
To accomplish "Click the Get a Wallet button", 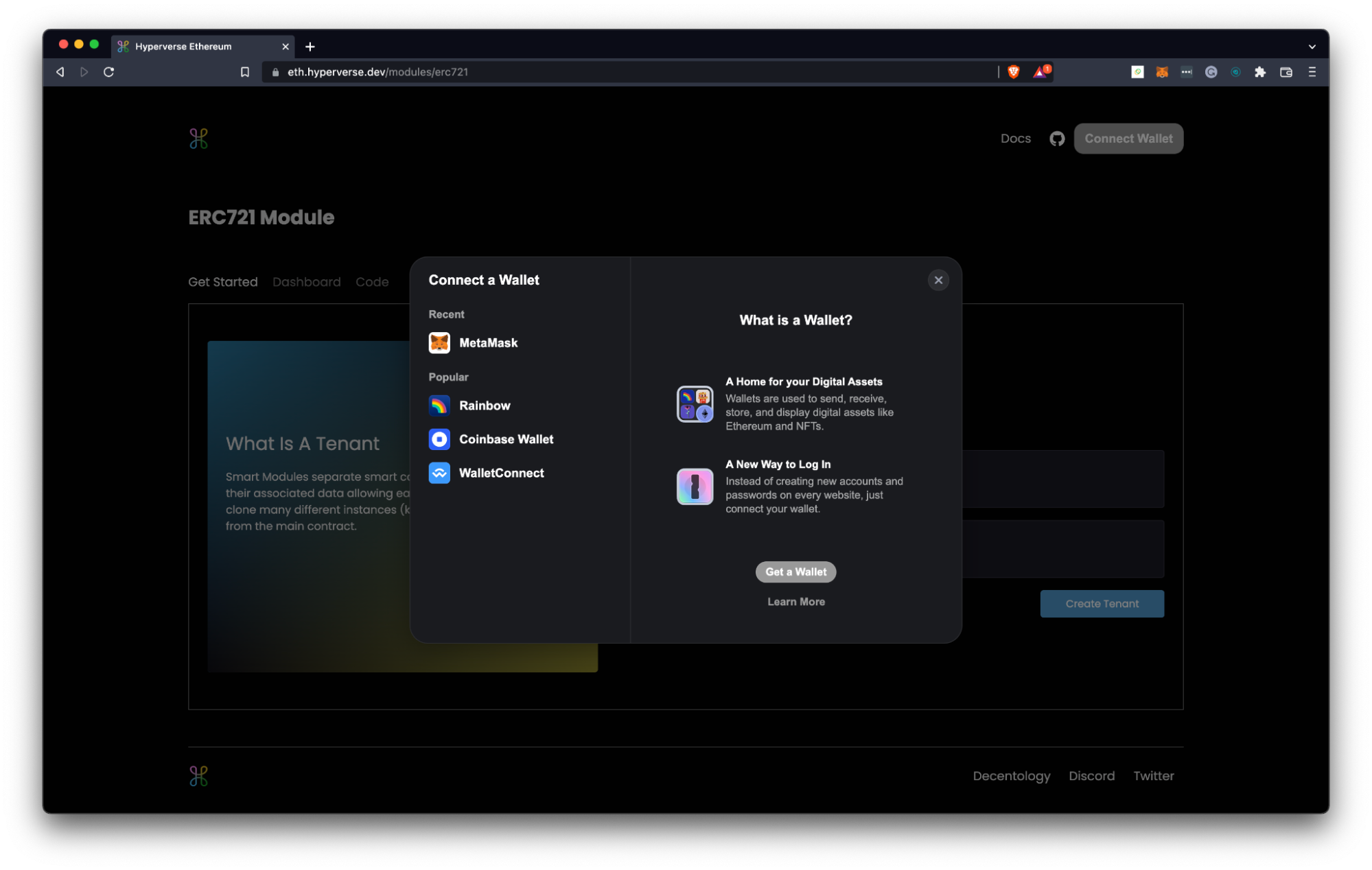I will pyautogui.click(x=795, y=571).
